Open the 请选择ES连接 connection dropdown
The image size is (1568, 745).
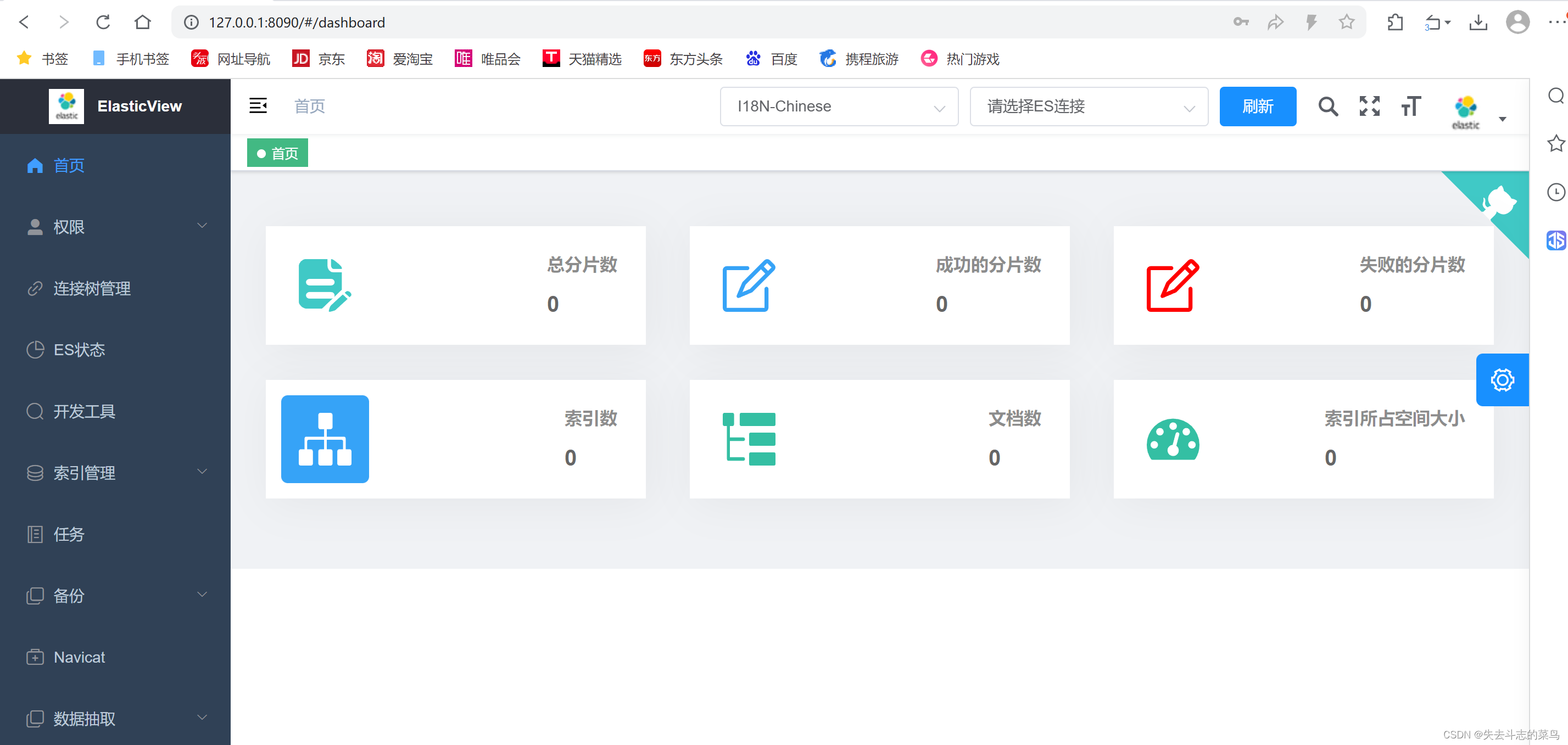[x=1089, y=106]
